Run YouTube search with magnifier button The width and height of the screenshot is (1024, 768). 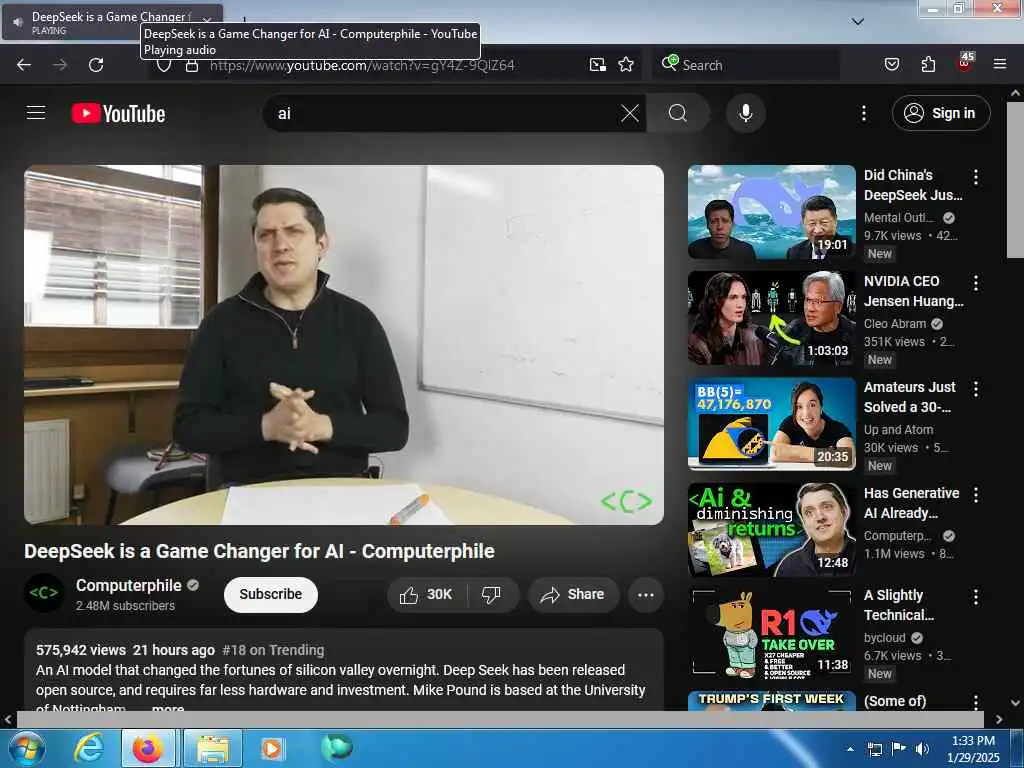point(677,114)
